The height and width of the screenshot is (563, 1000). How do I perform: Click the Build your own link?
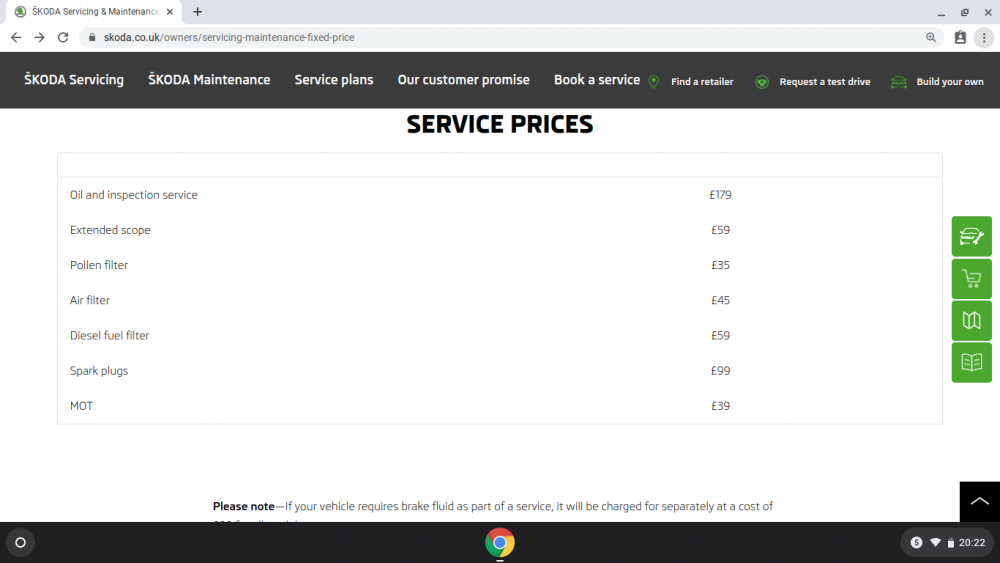[950, 82]
